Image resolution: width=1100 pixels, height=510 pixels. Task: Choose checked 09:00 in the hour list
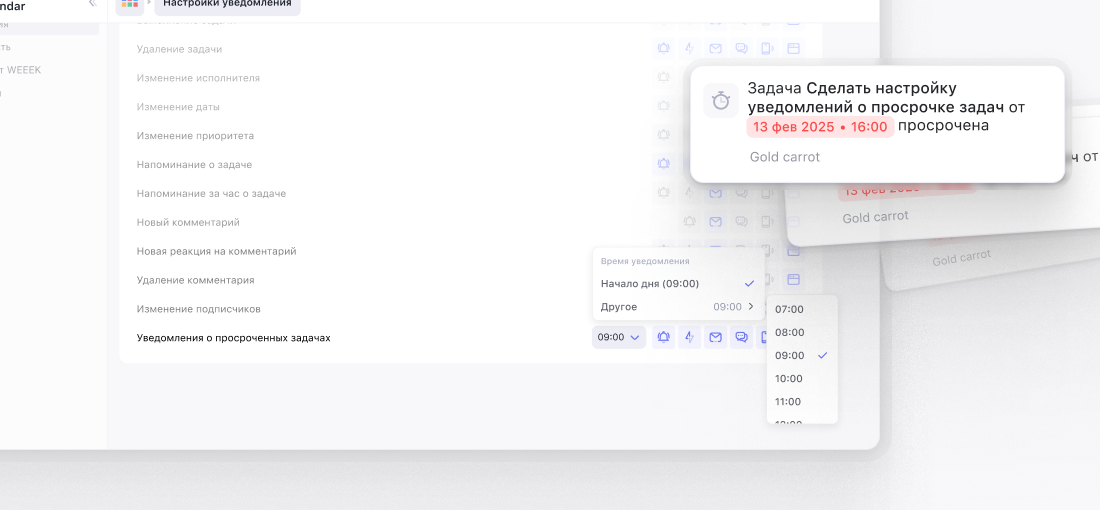[802, 356]
